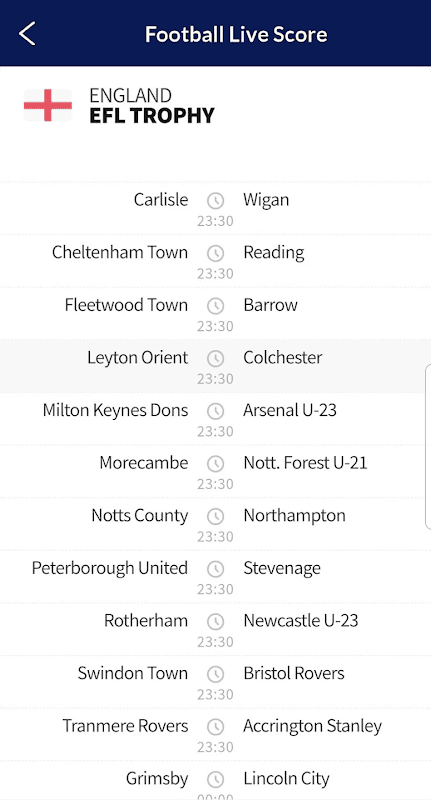The width and height of the screenshot is (431, 800).
Task: Select the Arsenal U-23 team name
Action: tap(290, 410)
